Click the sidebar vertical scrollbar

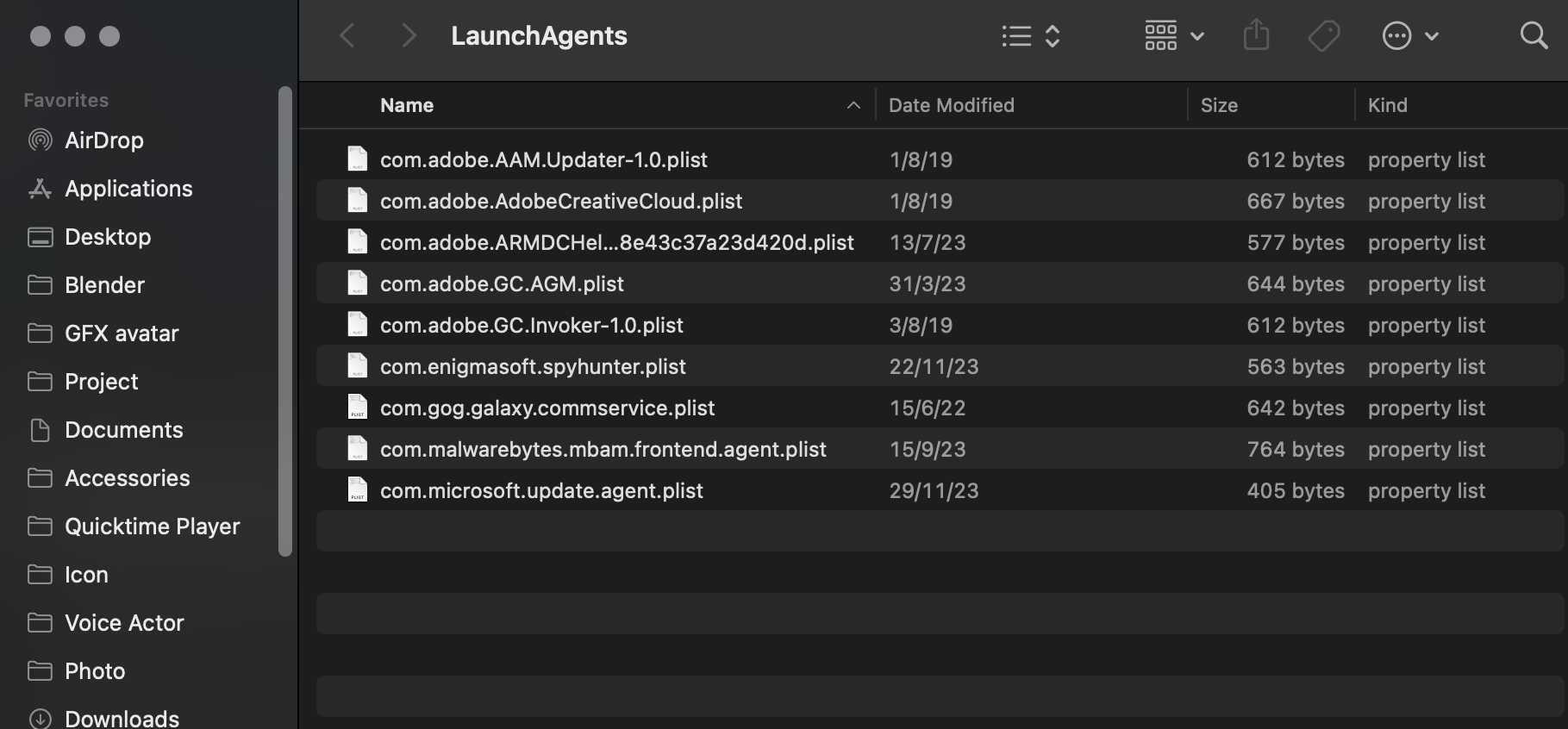285,321
